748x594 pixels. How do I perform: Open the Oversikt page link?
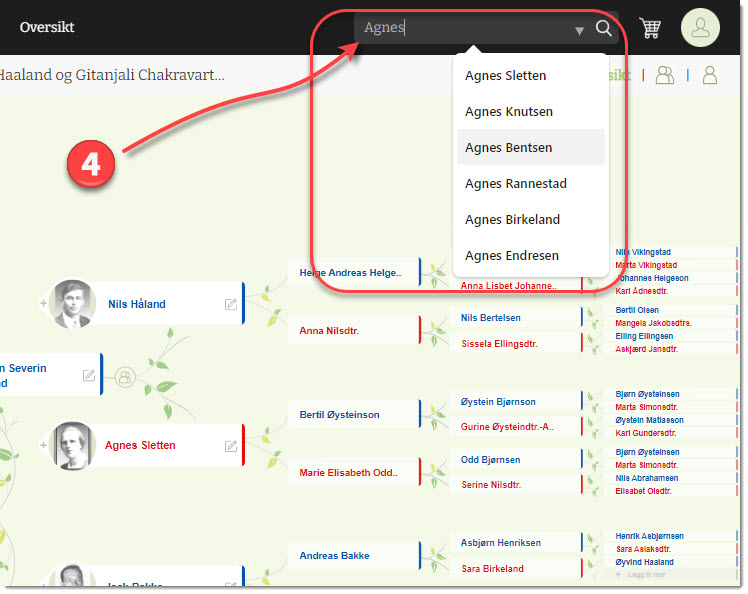(x=47, y=27)
